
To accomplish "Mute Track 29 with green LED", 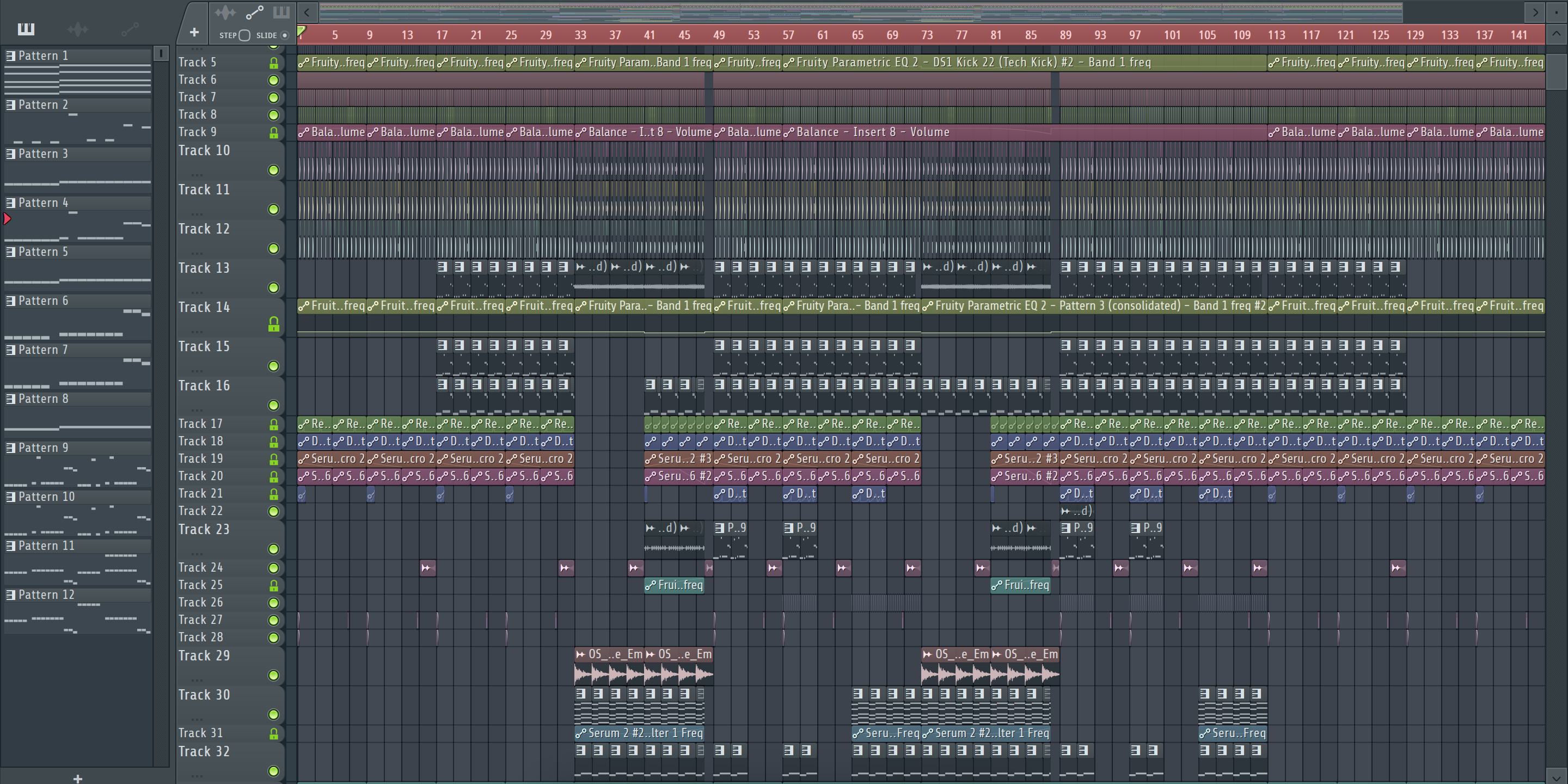I will point(274,676).
